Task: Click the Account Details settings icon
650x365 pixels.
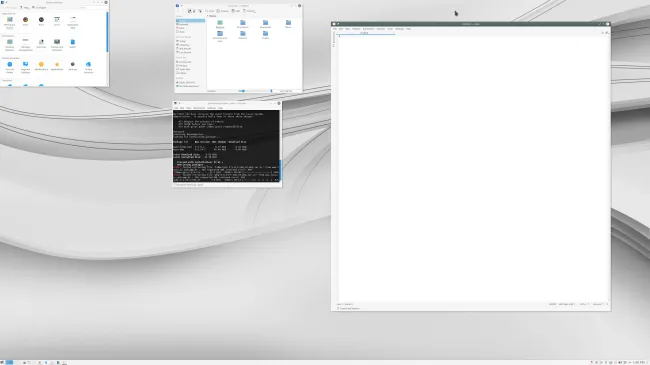Action: pyautogui.click(x=10, y=68)
